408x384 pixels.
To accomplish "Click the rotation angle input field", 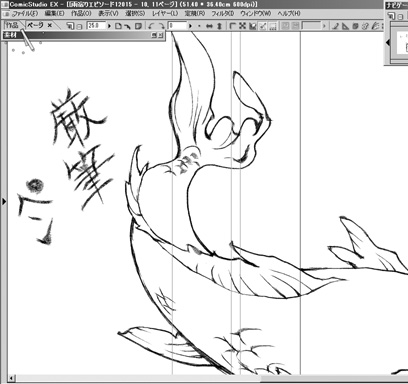I will 178,26.
